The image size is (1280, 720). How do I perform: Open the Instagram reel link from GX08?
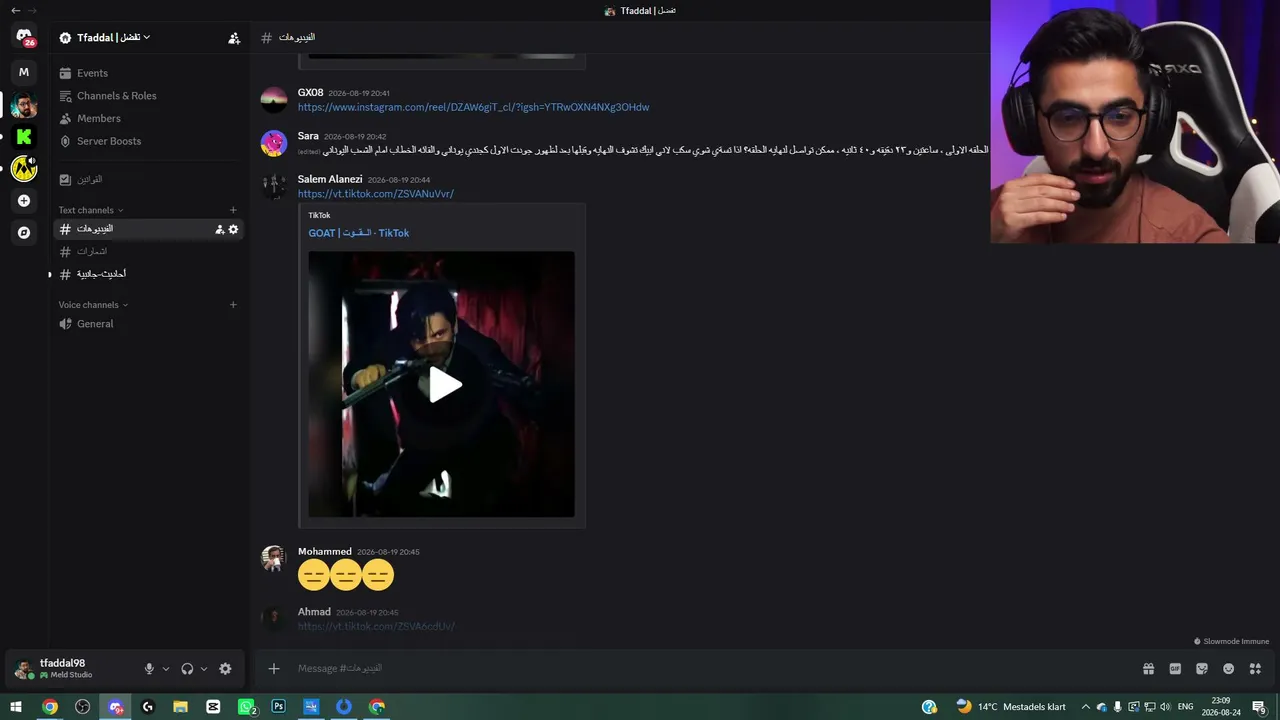(x=473, y=107)
